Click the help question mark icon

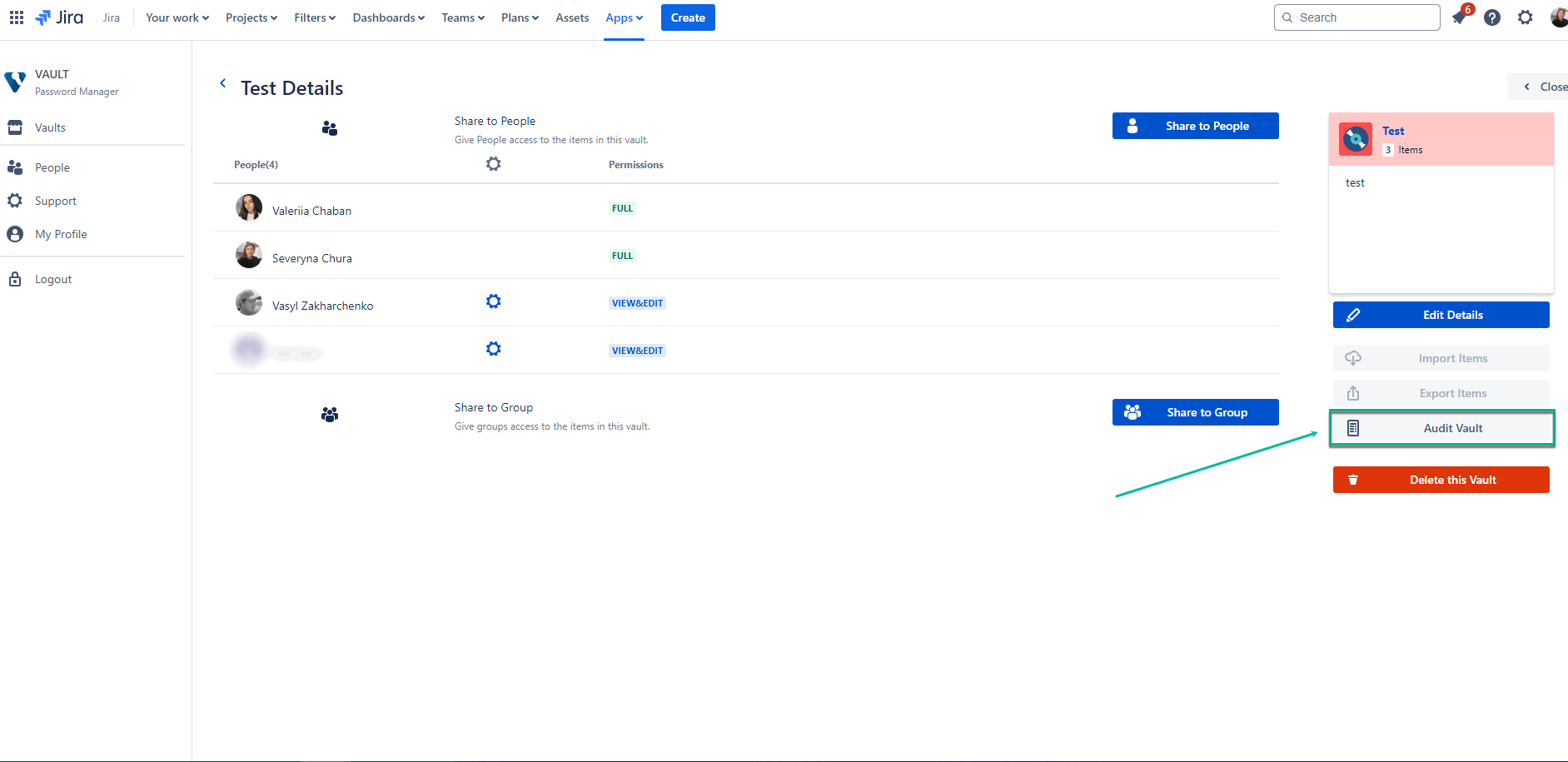1492,17
